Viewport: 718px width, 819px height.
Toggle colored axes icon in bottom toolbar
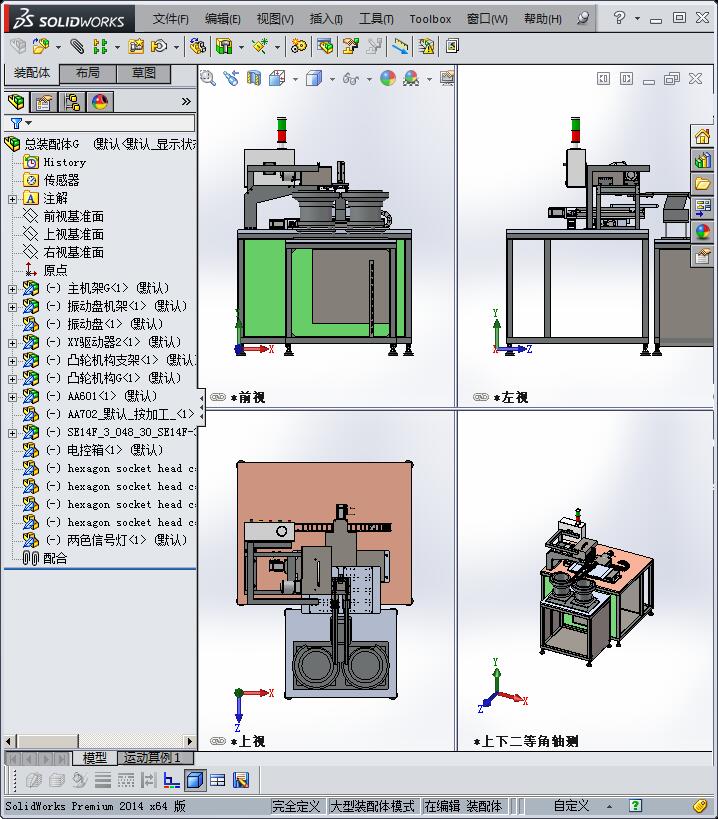(171, 780)
